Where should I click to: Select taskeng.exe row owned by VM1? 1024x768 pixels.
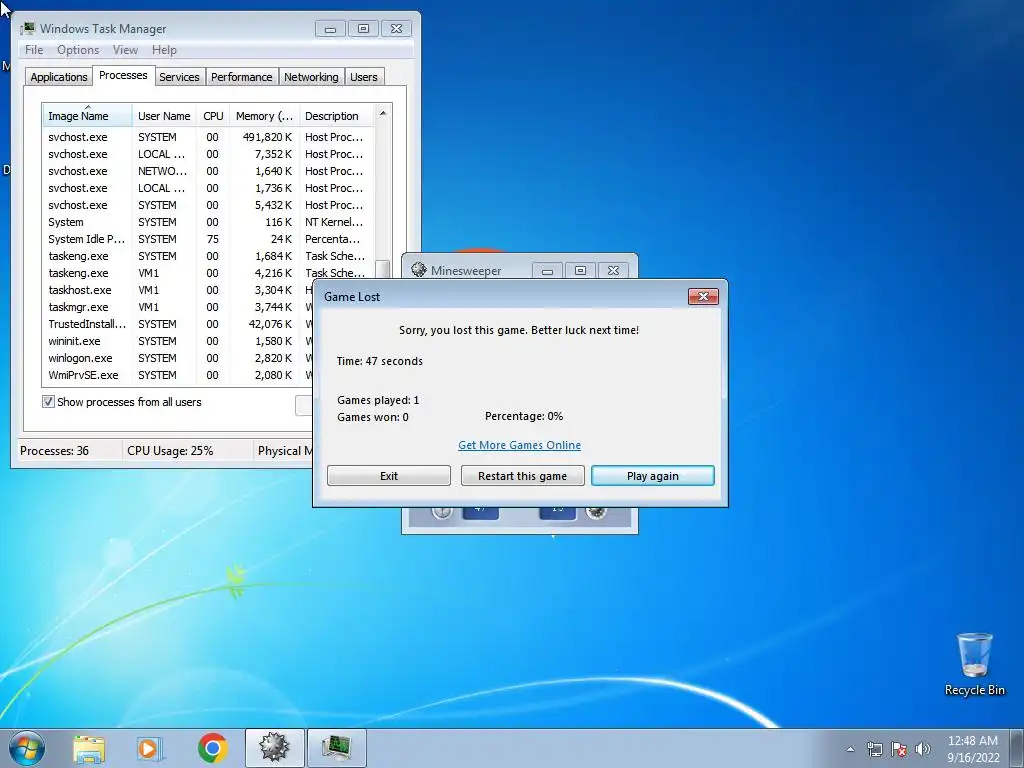(208, 273)
